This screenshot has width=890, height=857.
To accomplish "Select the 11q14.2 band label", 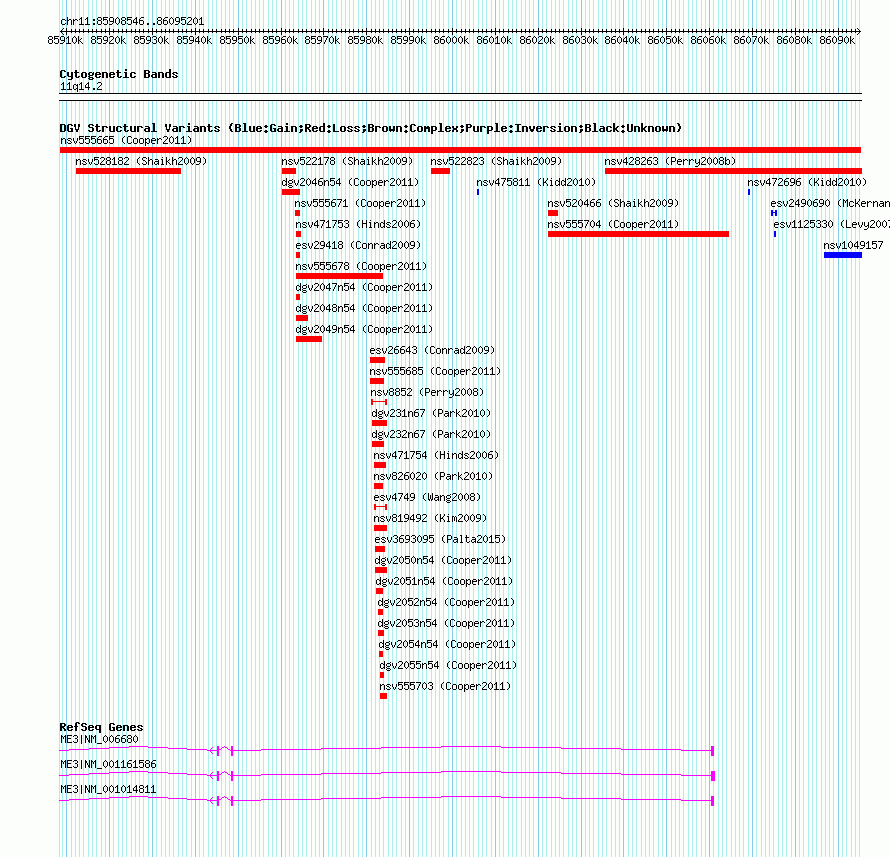I will pos(81,86).
